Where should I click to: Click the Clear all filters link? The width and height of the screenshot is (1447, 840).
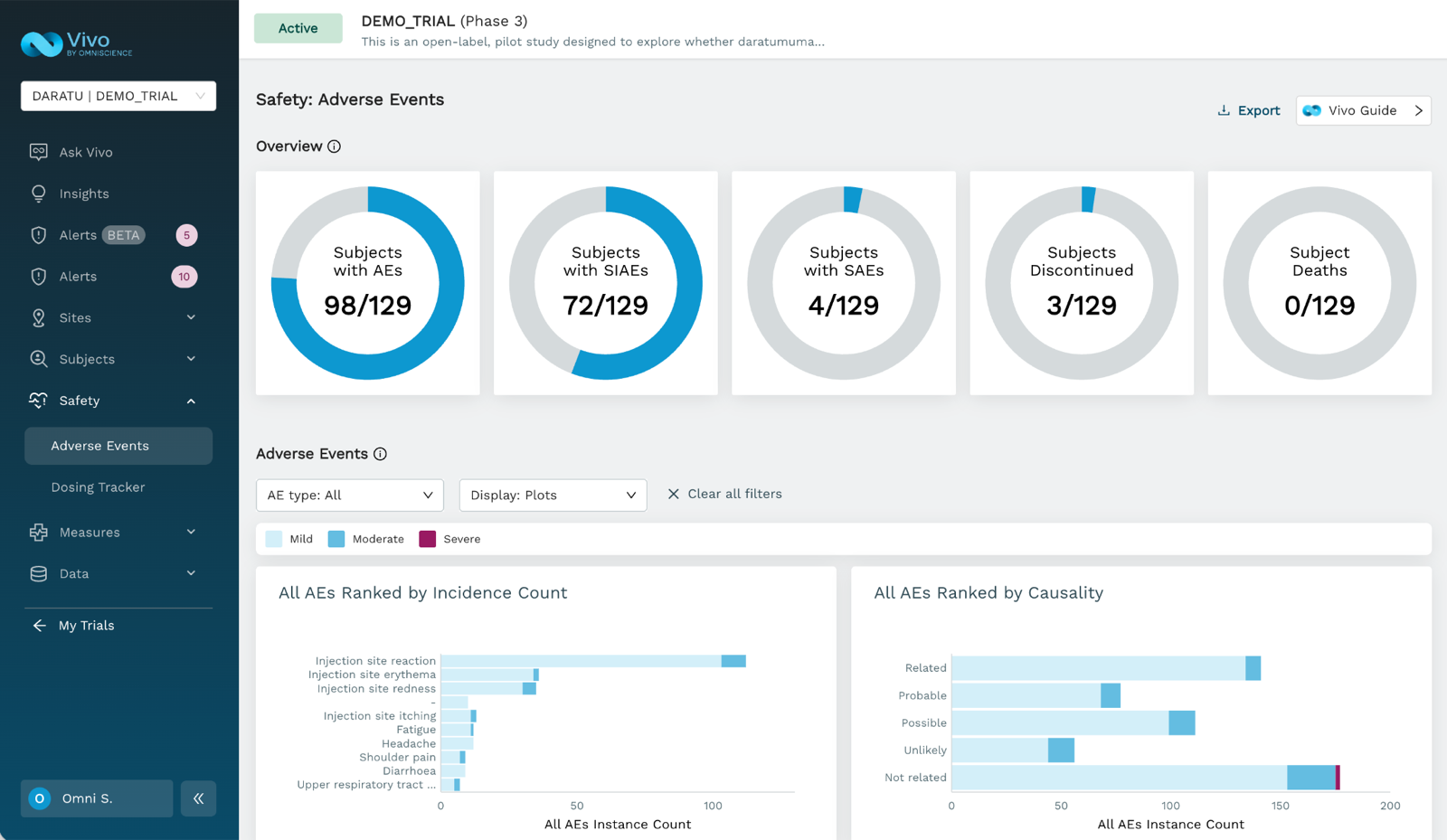[x=734, y=494]
